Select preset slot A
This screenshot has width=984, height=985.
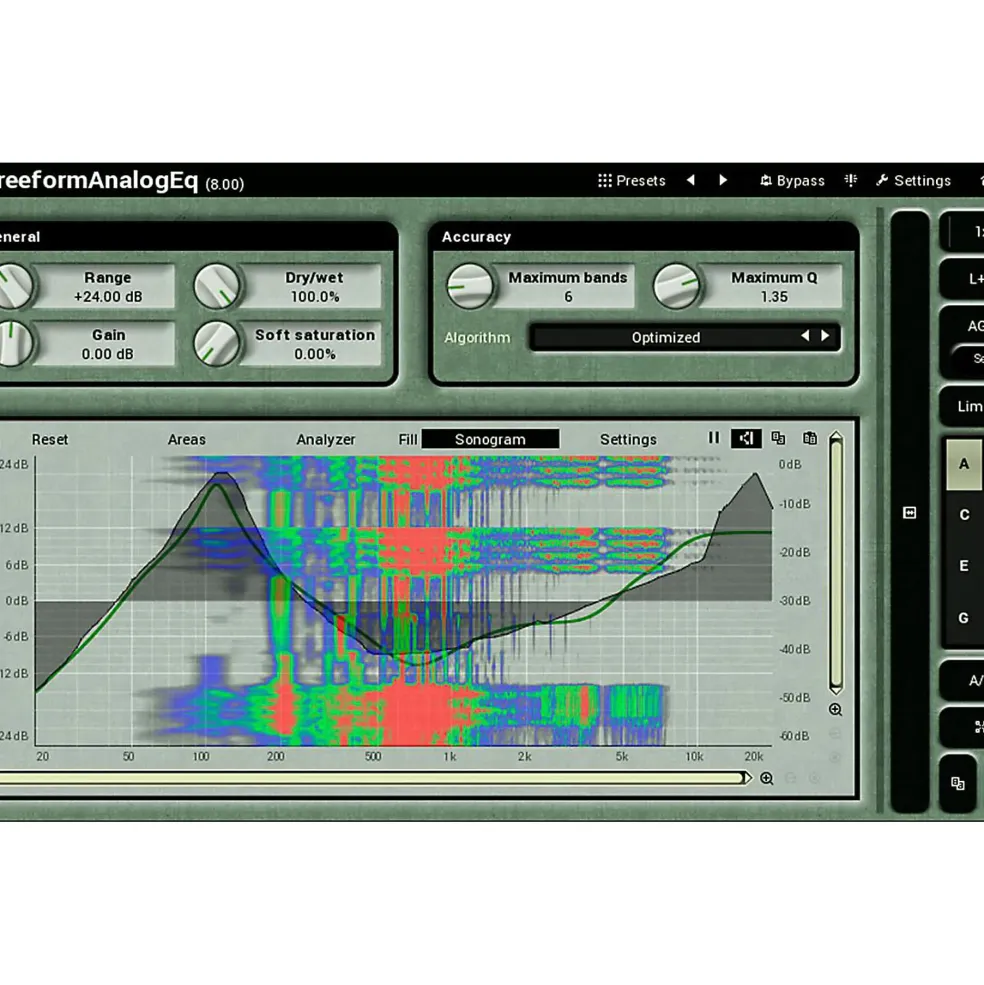click(x=964, y=464)
